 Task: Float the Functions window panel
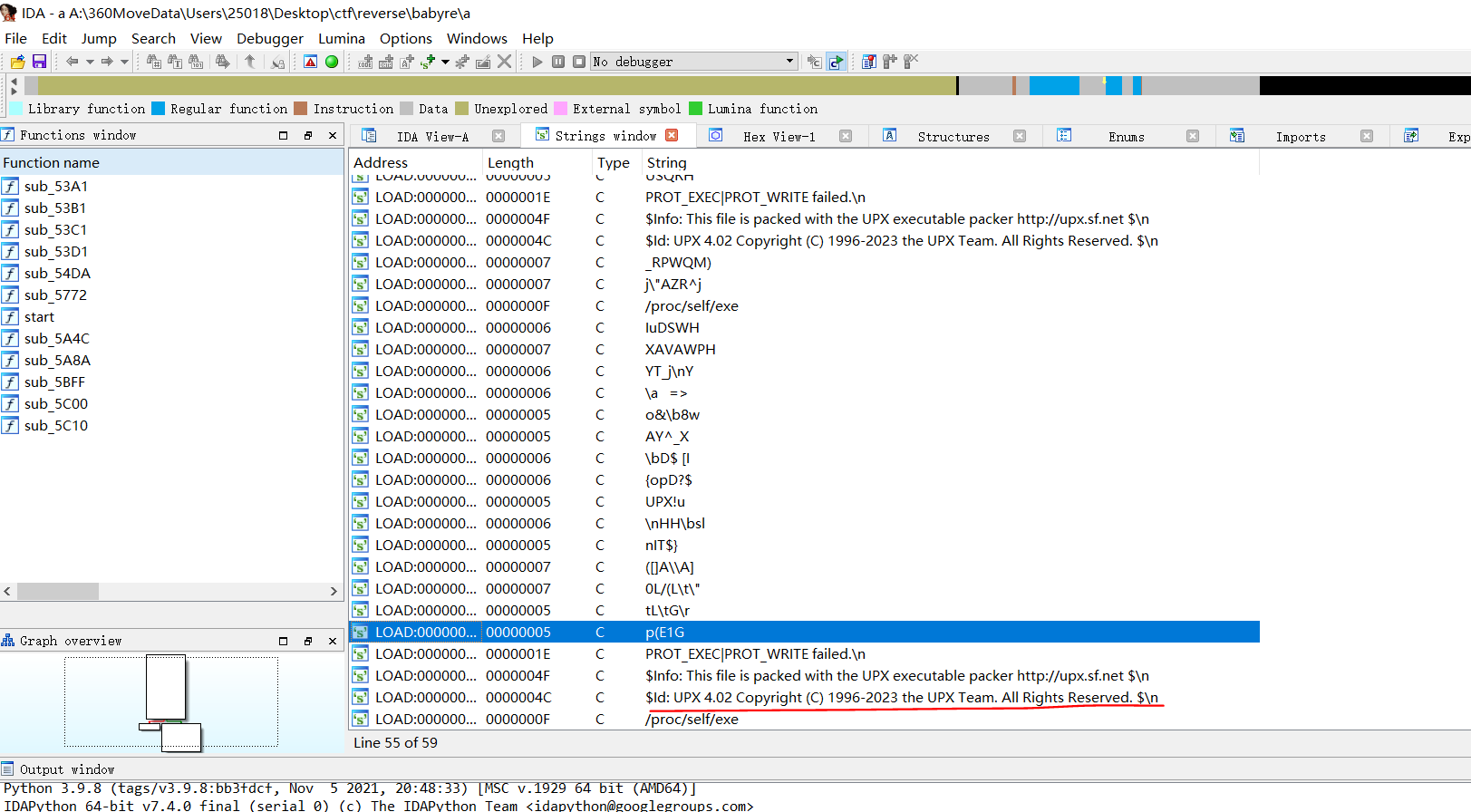(307, 135)
